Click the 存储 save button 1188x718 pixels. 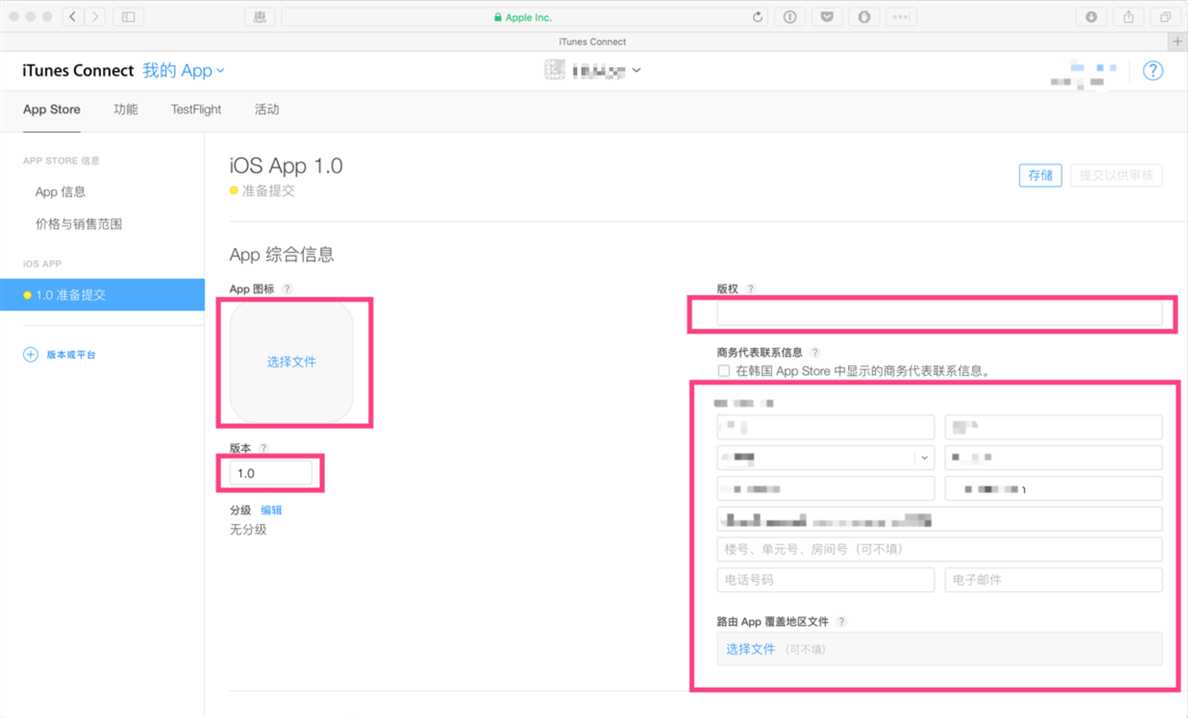click(x=1040, y=175)
